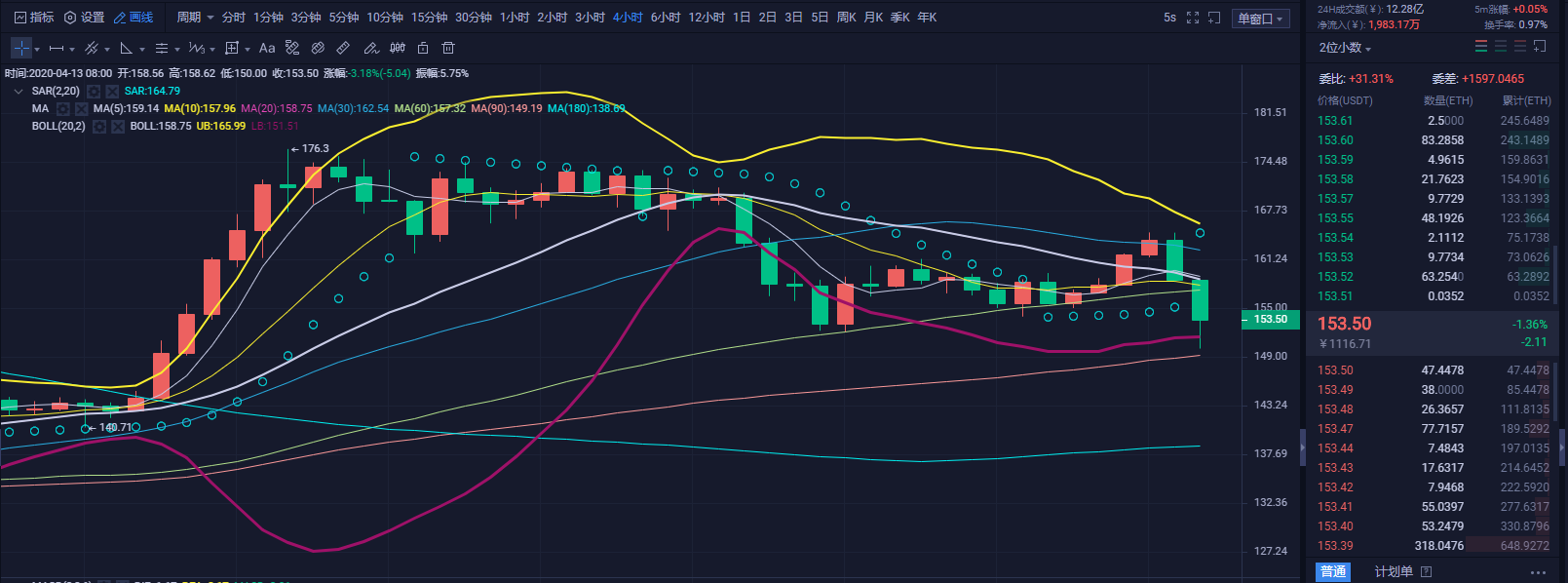
Task: Click the trash icon to delete drawings
Action: point(448,48)
